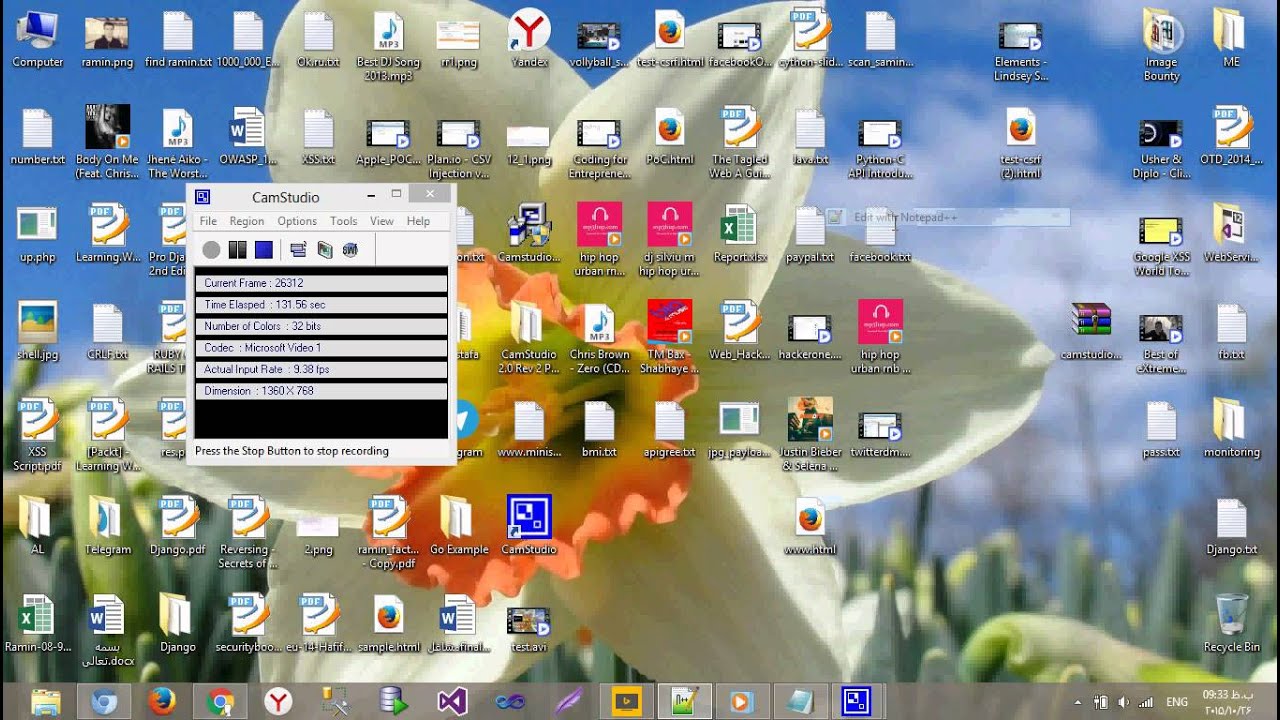Toggle the screen annotations toolbar icon
This screenshot has height=720, width=1280.
tap(298, 249)
